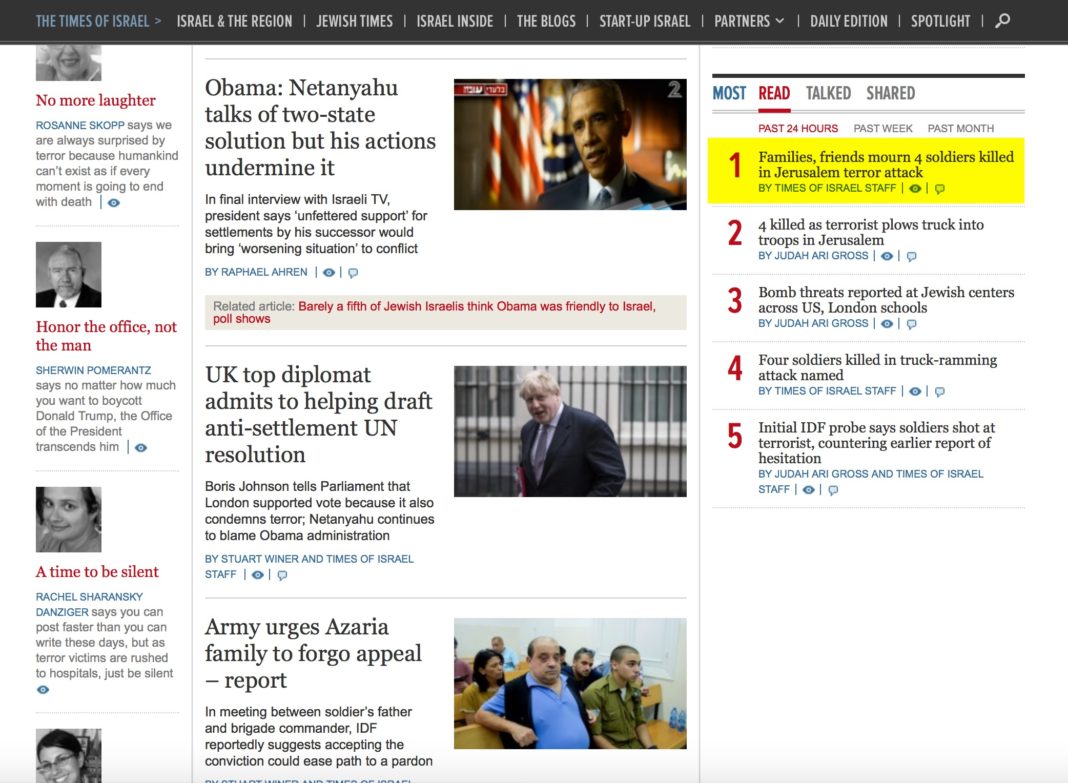The width and height of the screenshot is (1068, 783).
Task: Open The Blogs section
Action: (546, 21)
